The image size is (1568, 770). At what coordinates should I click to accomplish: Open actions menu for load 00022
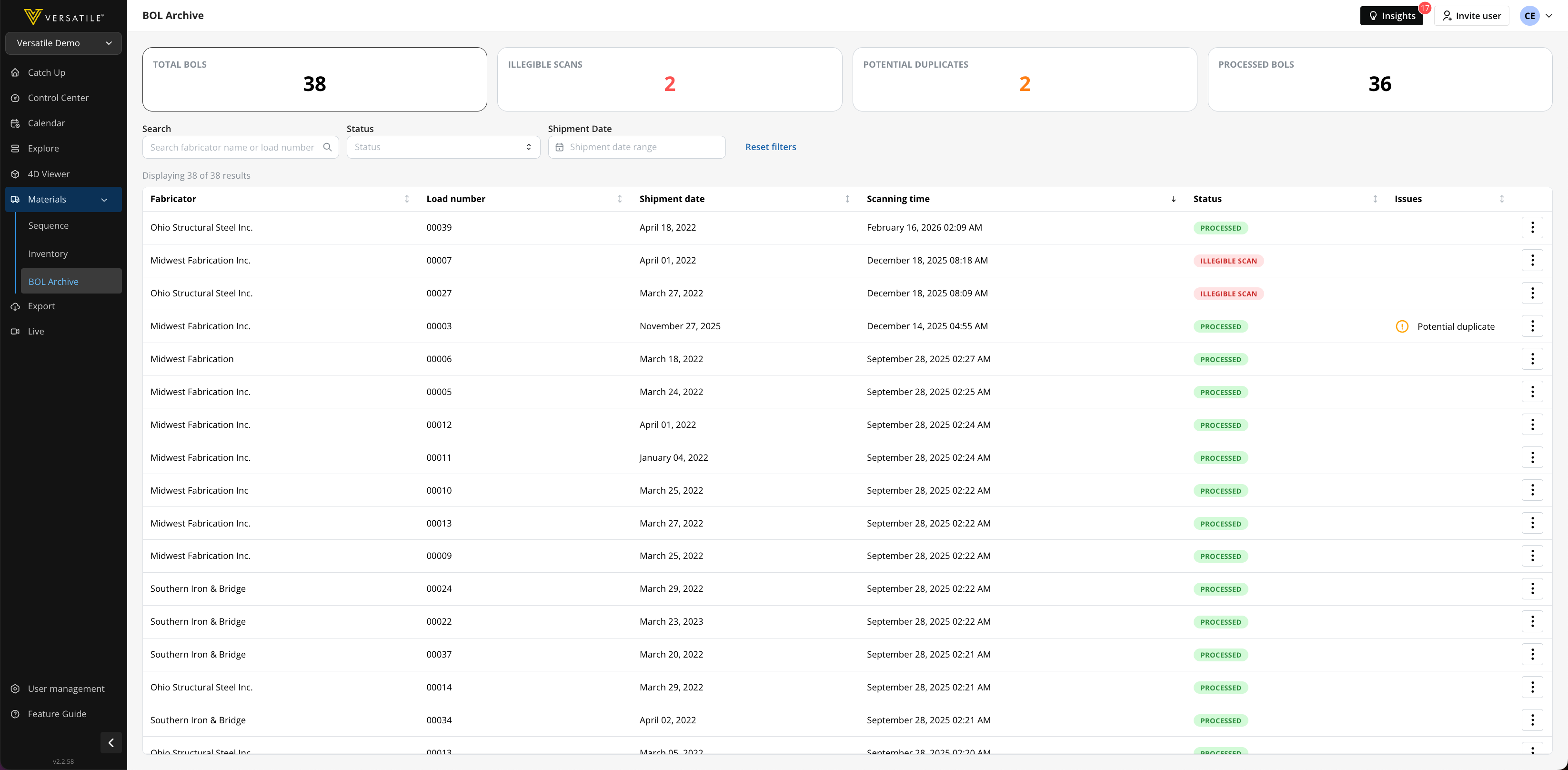point(1532,621)
